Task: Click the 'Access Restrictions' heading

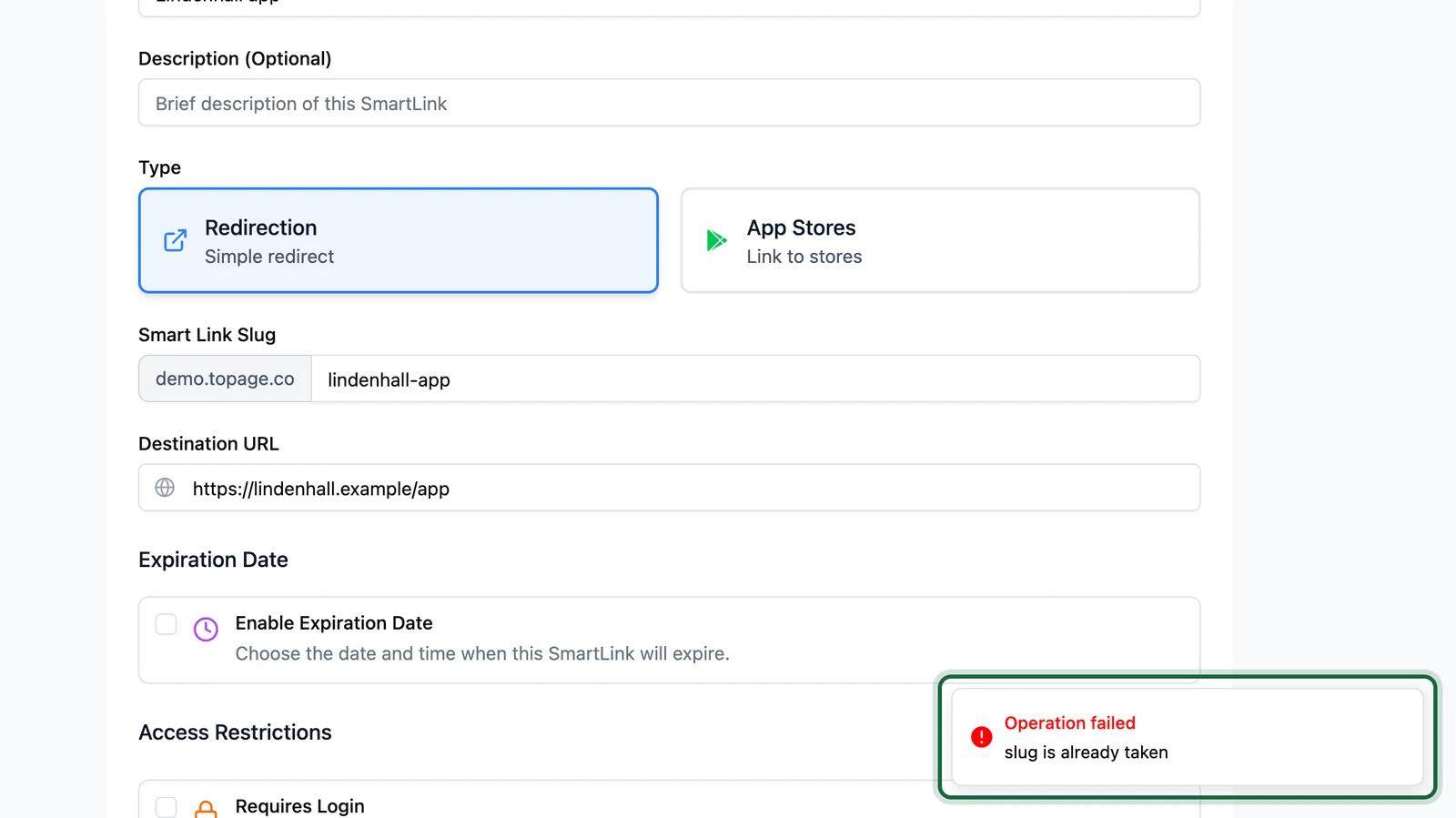Action: 235,732
